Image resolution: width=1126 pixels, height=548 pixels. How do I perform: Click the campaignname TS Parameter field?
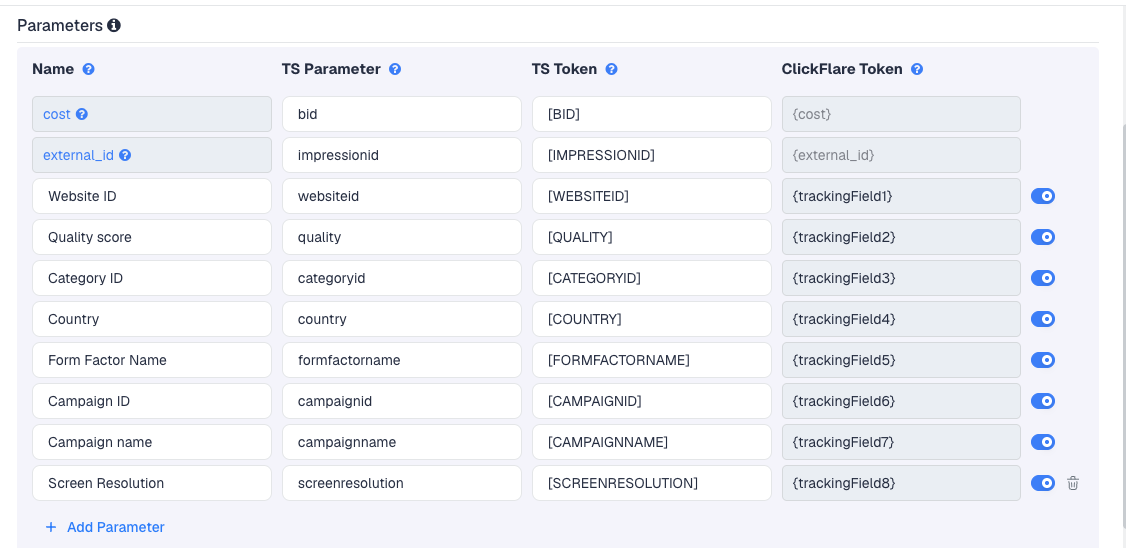pyautogui.click(x=402, y=442)
